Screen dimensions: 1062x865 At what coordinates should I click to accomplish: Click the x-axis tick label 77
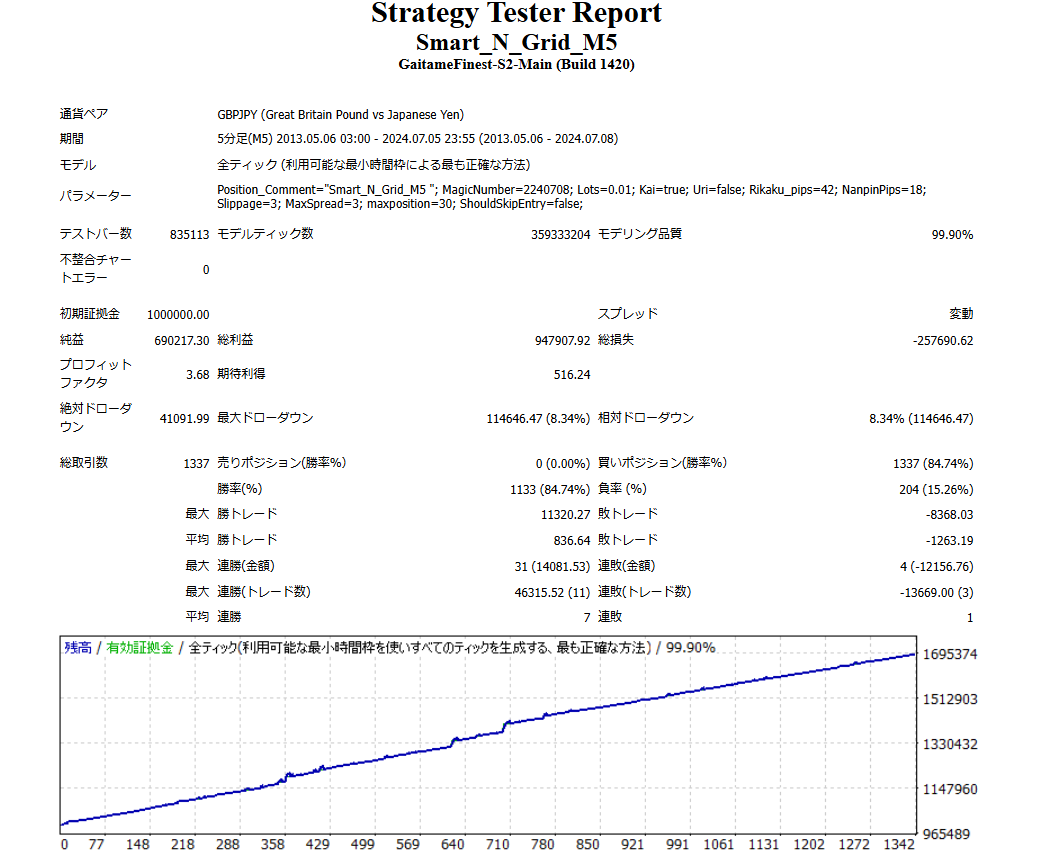(96, 845)
